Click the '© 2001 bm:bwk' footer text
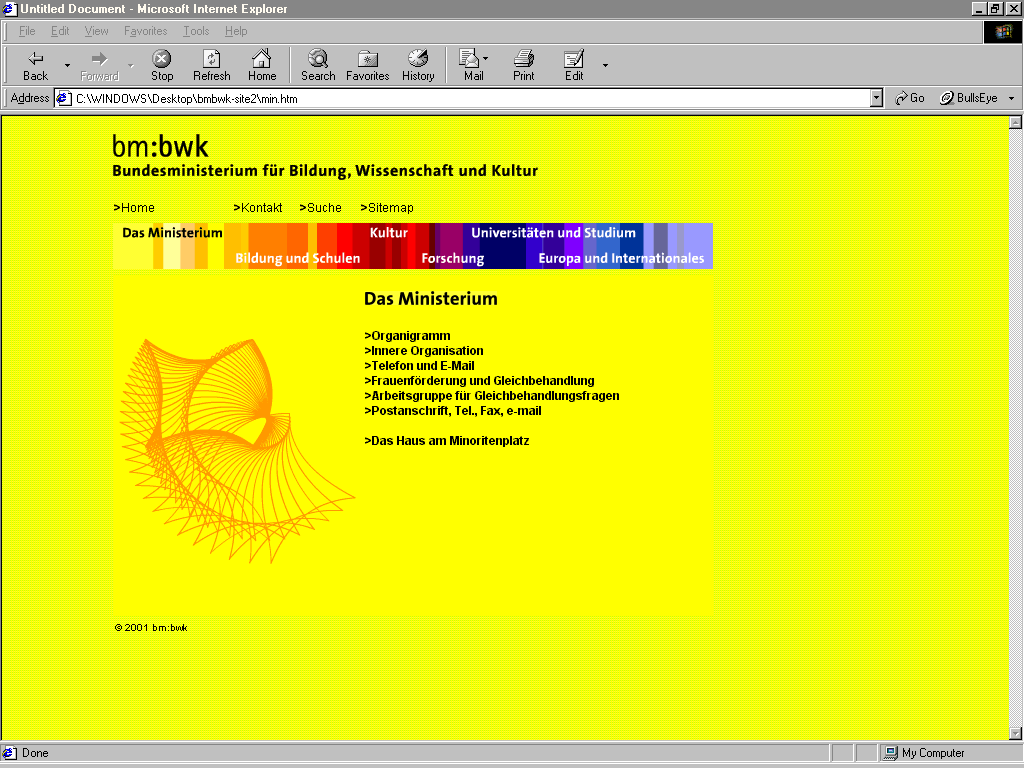Image resolution: width=1024 pixels, height=768 pixels. click(x=151, y=628)
